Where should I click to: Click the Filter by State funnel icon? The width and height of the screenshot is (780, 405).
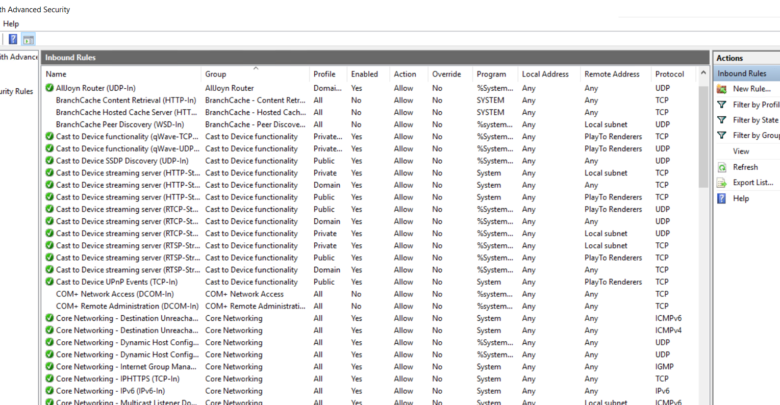coord(722,120)
